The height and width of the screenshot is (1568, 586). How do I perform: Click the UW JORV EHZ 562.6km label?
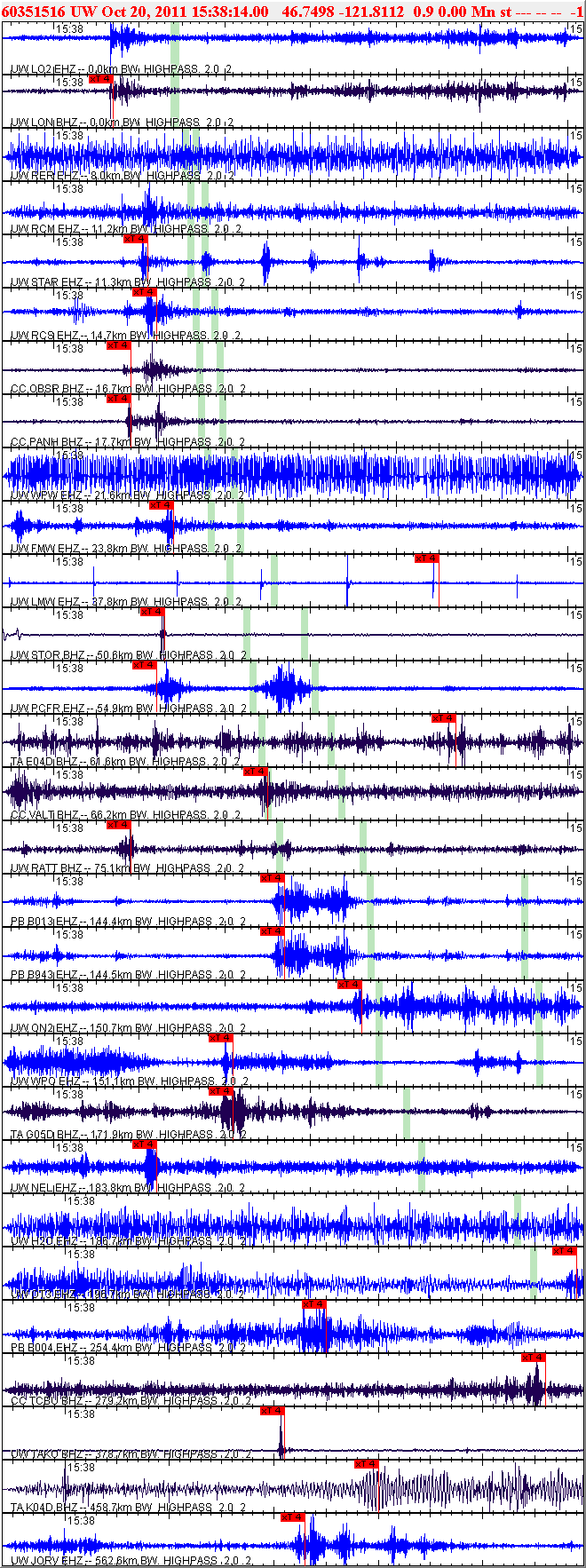coord(131,1561)
